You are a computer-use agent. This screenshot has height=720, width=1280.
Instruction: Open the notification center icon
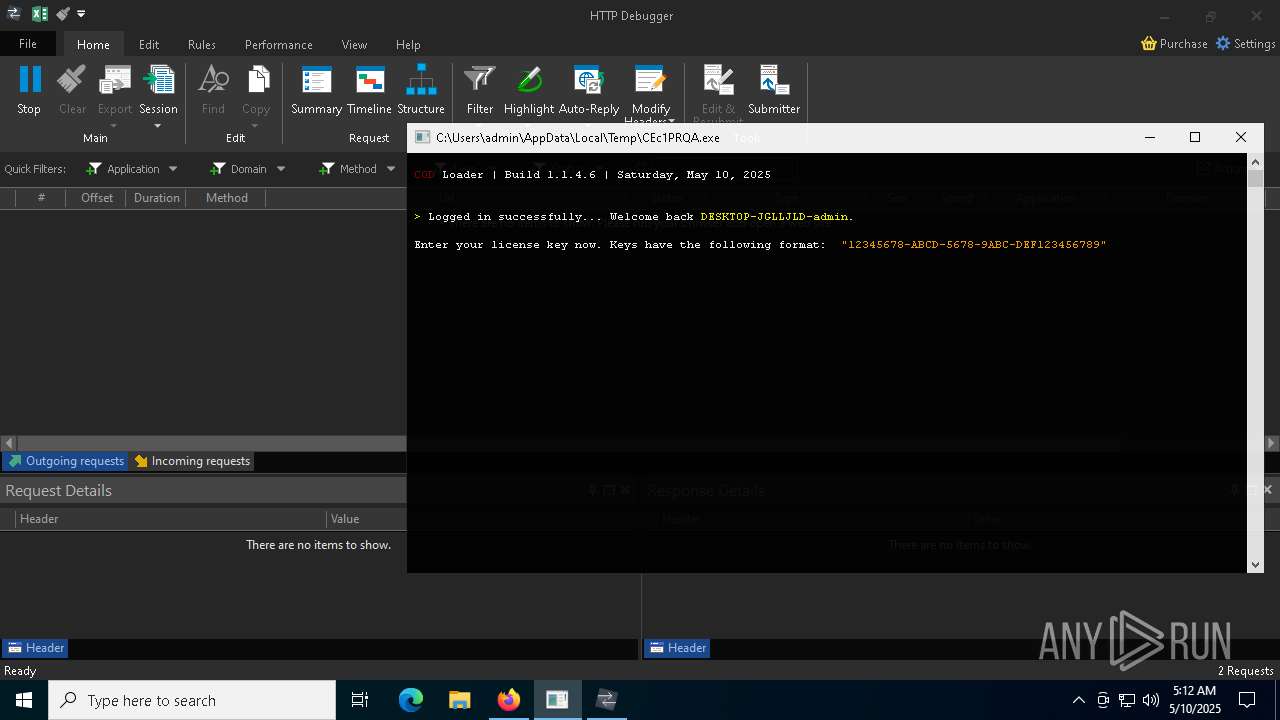(x=1247, y=700)
